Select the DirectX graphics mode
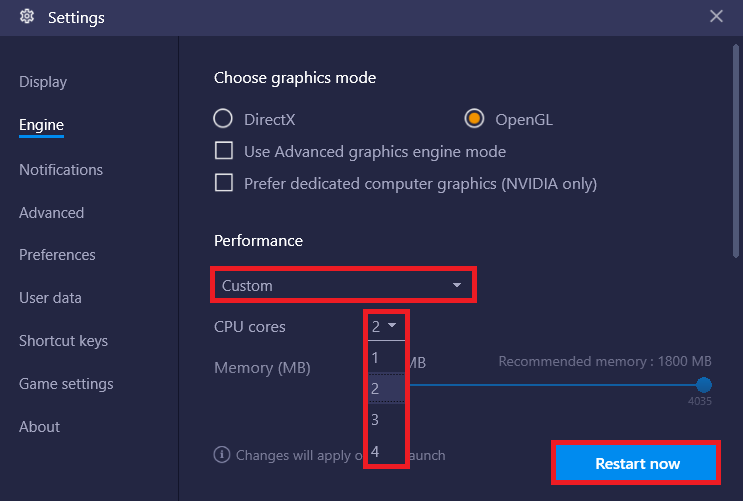 [x=223, y=119]
